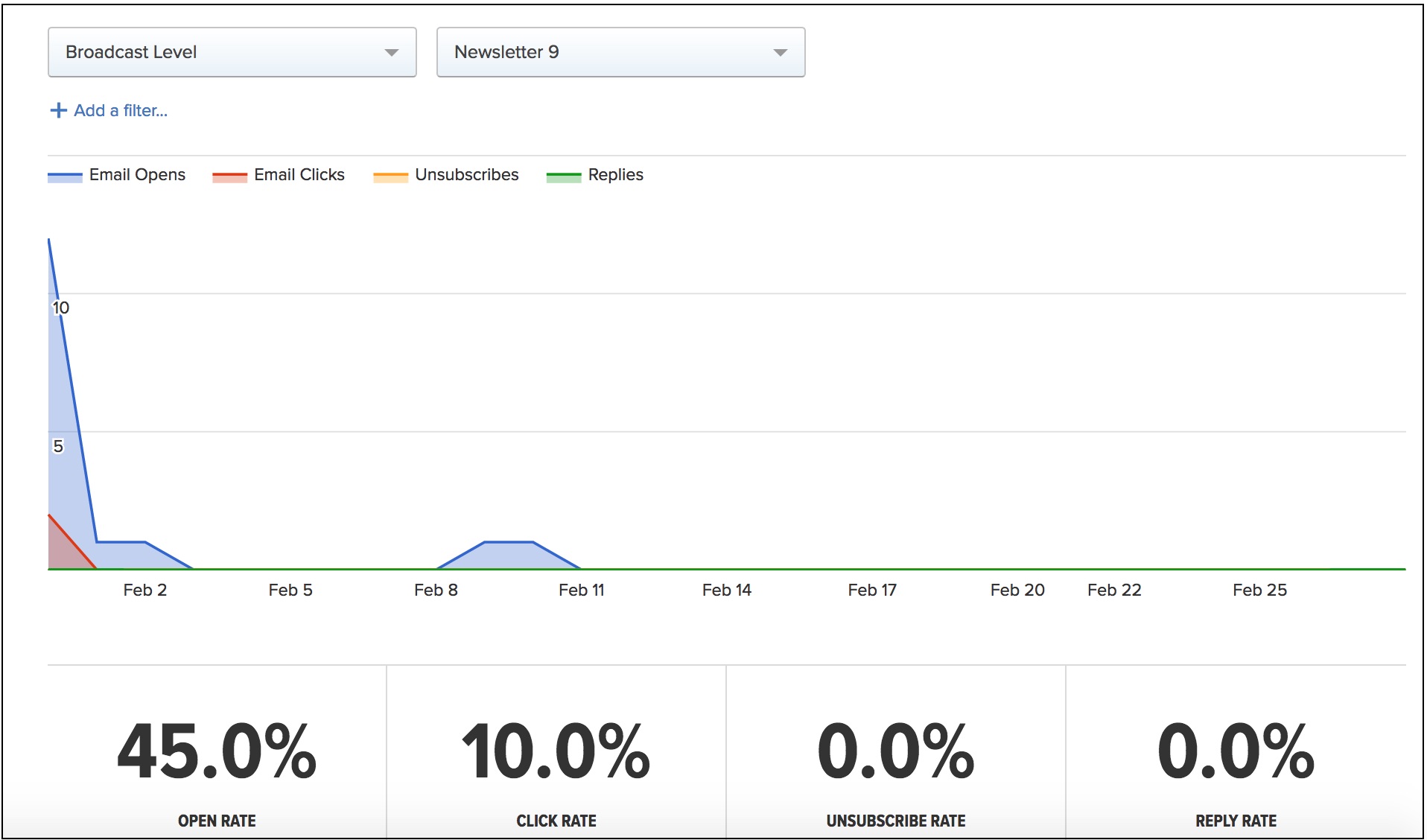Click the green Replies color swatch

(564, 177)
